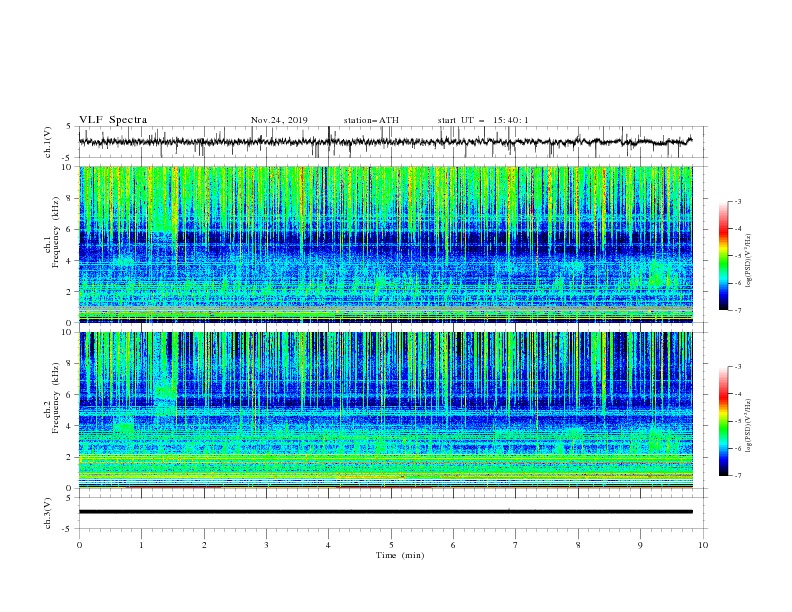Click the "-3" tick on lower color bar

tap(738, 367)
